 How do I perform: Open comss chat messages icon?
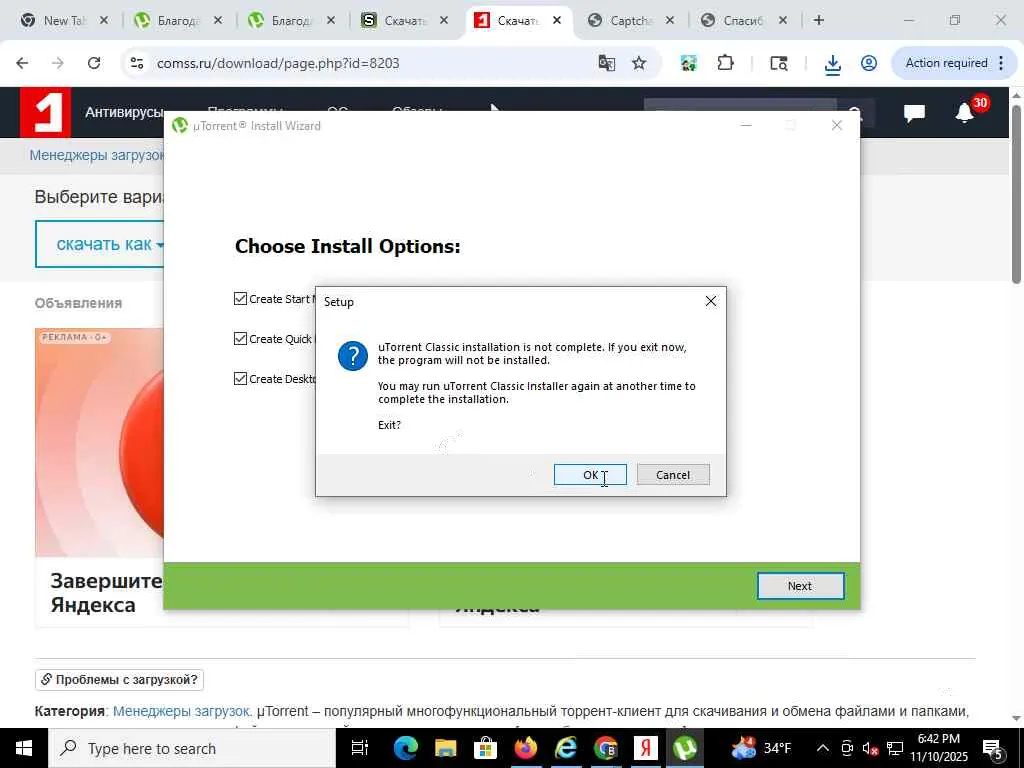(914, 113)
